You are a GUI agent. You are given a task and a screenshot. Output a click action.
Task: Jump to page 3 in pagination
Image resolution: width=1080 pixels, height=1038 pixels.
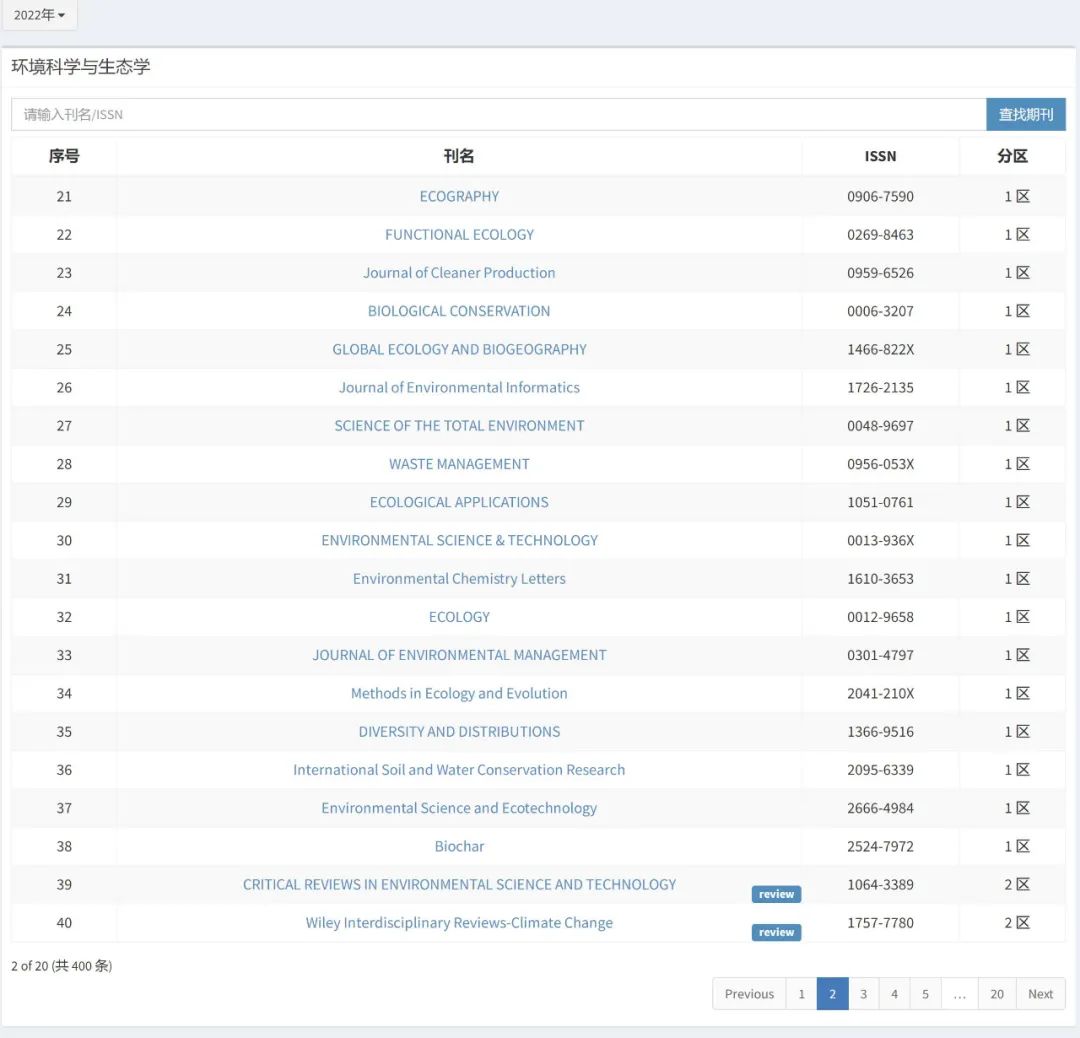click(x=864, y=994)
